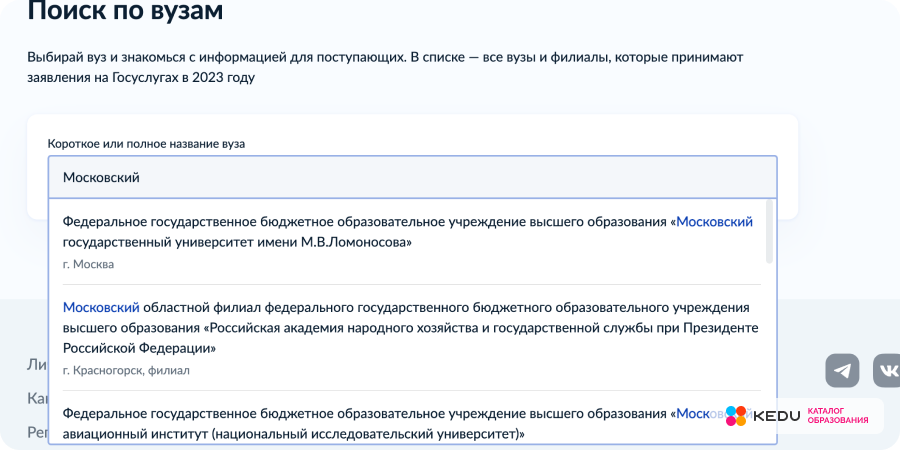Click the 'Поиск по вузам' heading
Image resolution: width=900 pixels, height=450 pixels.
(x=125, y=12)
